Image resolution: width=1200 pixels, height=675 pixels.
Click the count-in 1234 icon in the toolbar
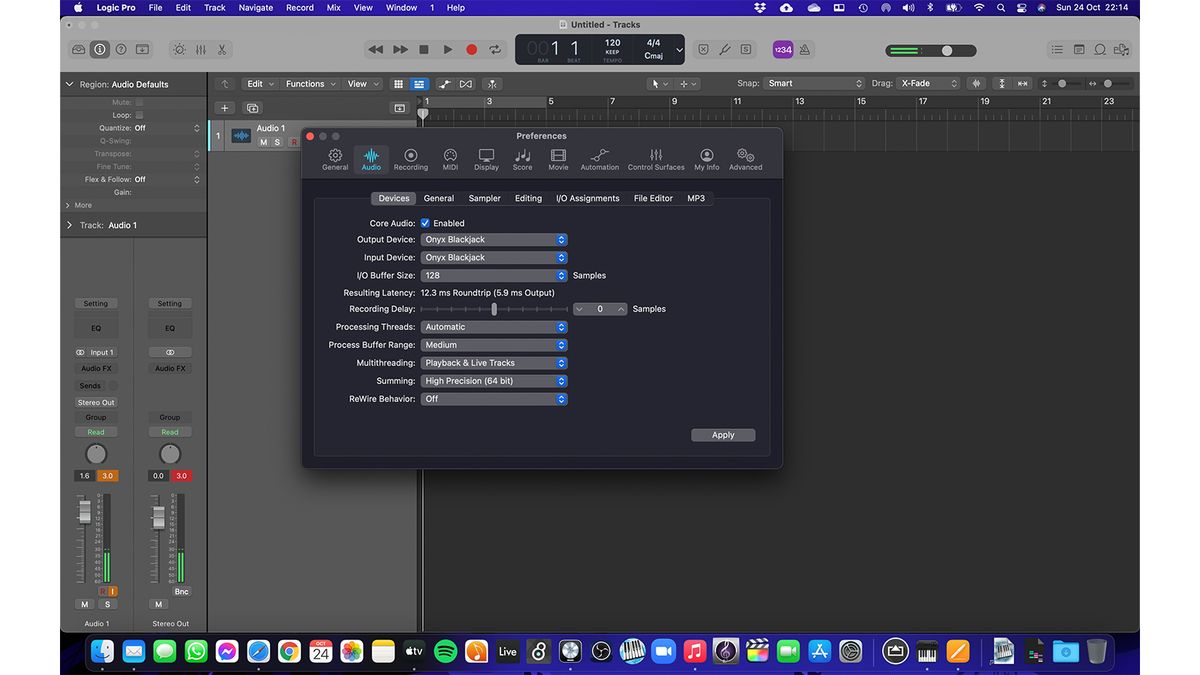[783, 49]
